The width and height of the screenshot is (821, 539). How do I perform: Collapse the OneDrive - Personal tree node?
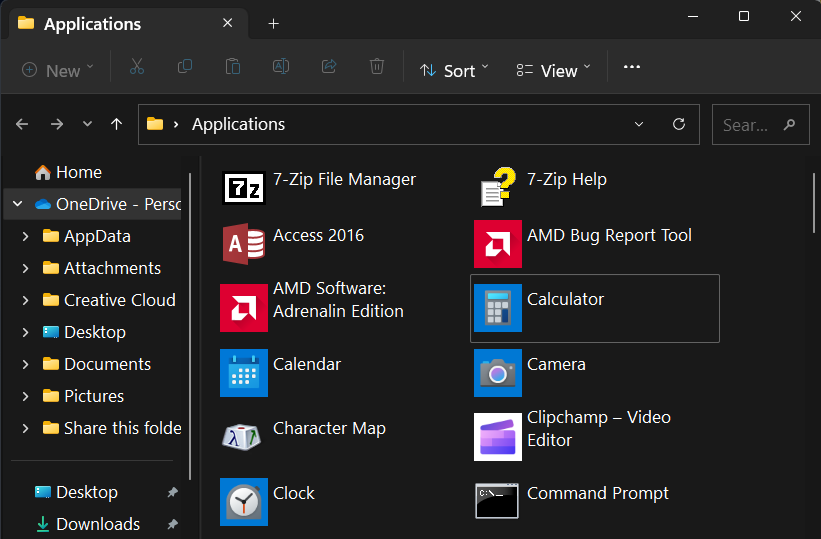[17, 204]
